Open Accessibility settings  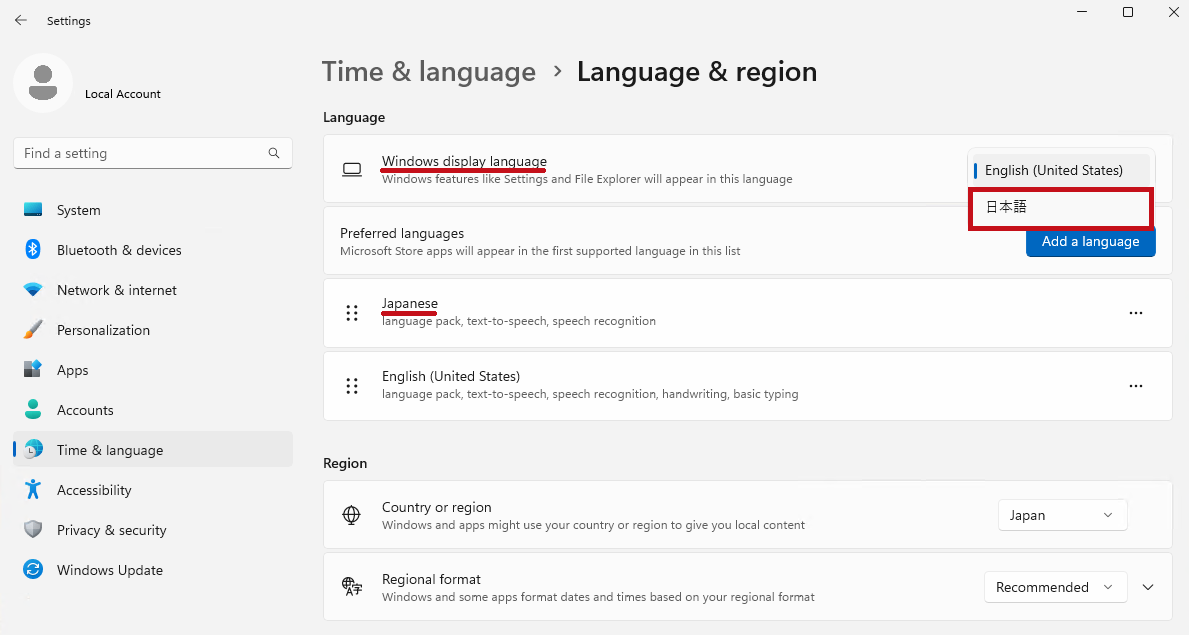pyautogui.click(x=153, y=489)
